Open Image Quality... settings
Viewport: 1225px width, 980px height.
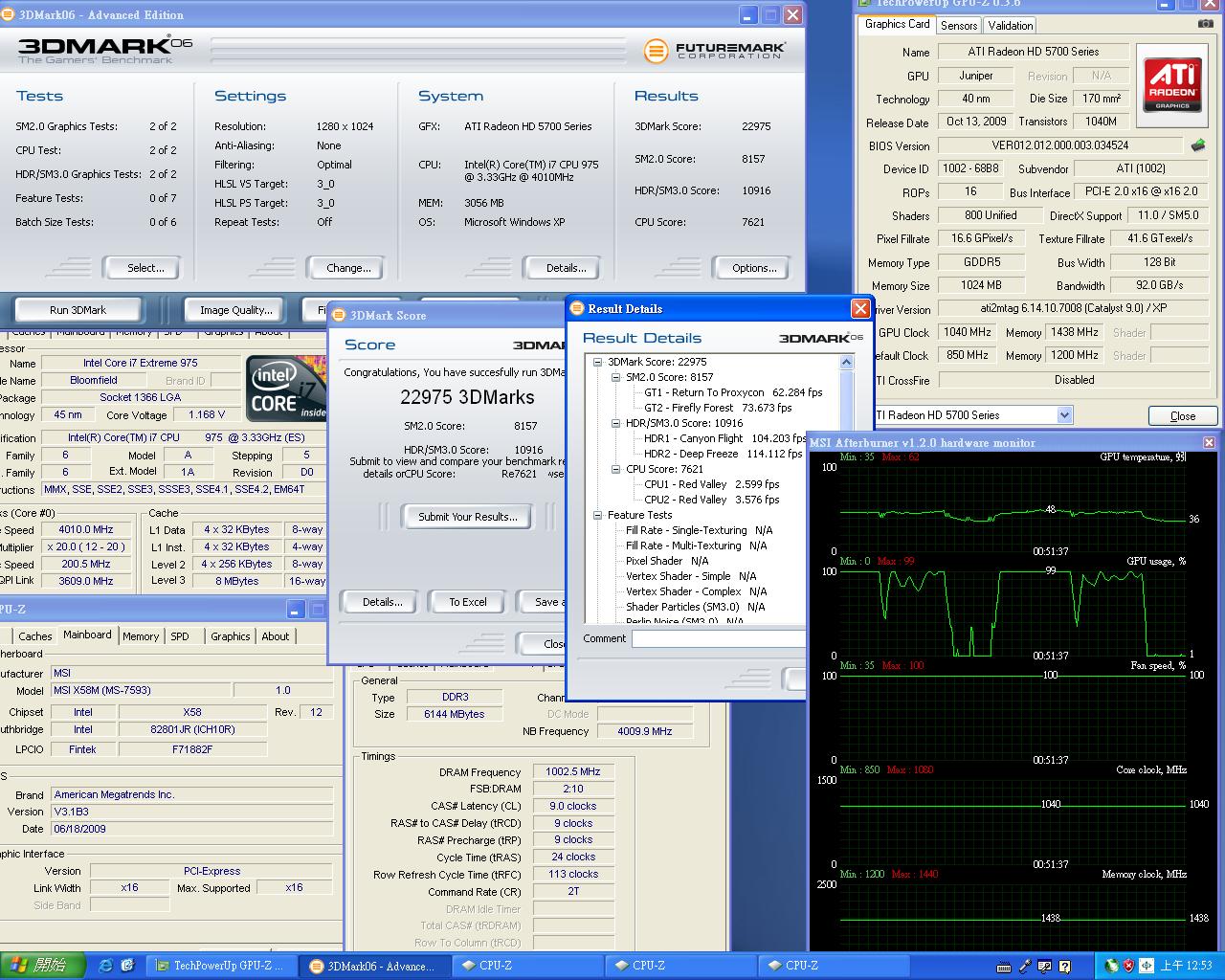235,310
